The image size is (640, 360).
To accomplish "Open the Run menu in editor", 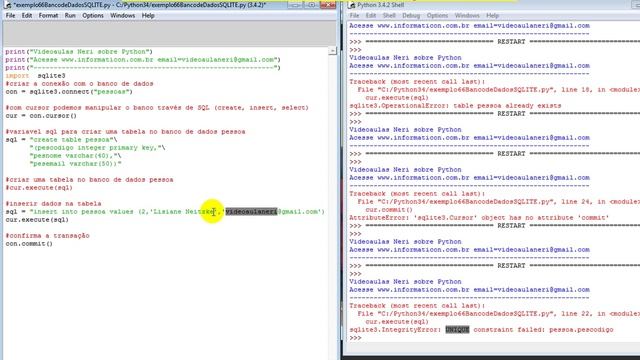I will (x=70, y=16).
